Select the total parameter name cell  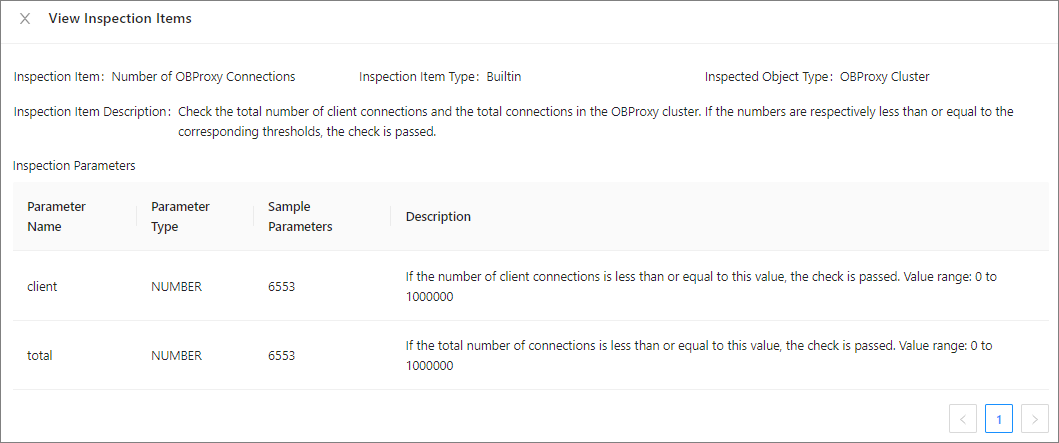click(39, 355)
